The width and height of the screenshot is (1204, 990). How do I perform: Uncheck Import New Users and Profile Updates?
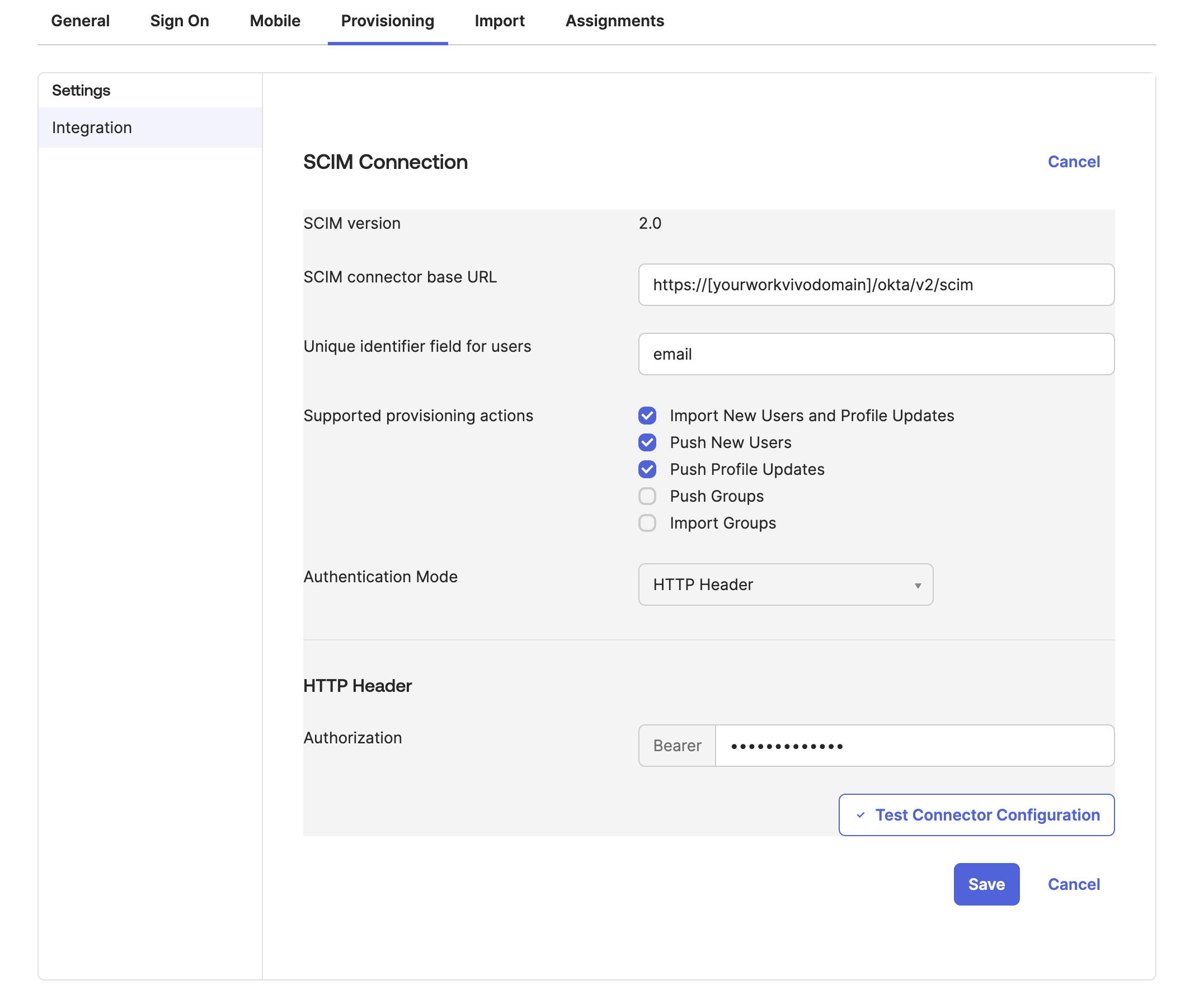pyautogui.click(x=647, y=416)
